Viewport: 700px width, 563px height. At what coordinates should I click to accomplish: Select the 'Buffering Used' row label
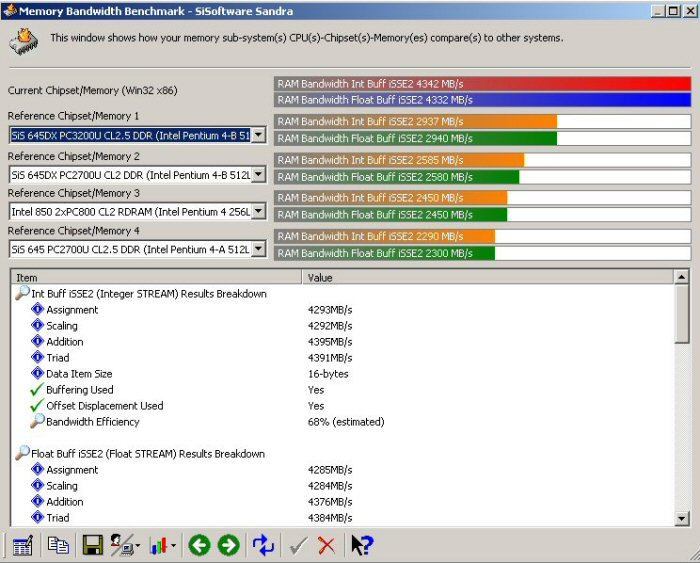pyautogui.click(x=79, y=389)
